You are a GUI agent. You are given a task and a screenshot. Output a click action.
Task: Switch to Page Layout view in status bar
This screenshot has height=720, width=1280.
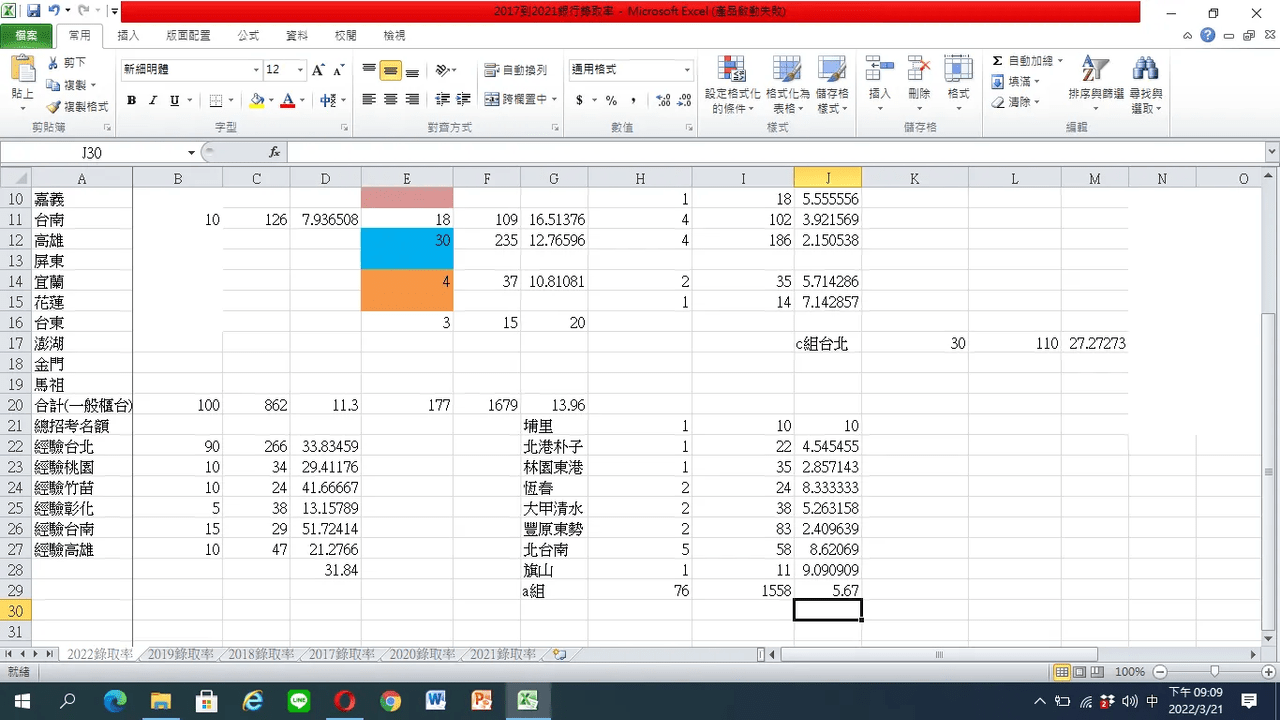1081,672
